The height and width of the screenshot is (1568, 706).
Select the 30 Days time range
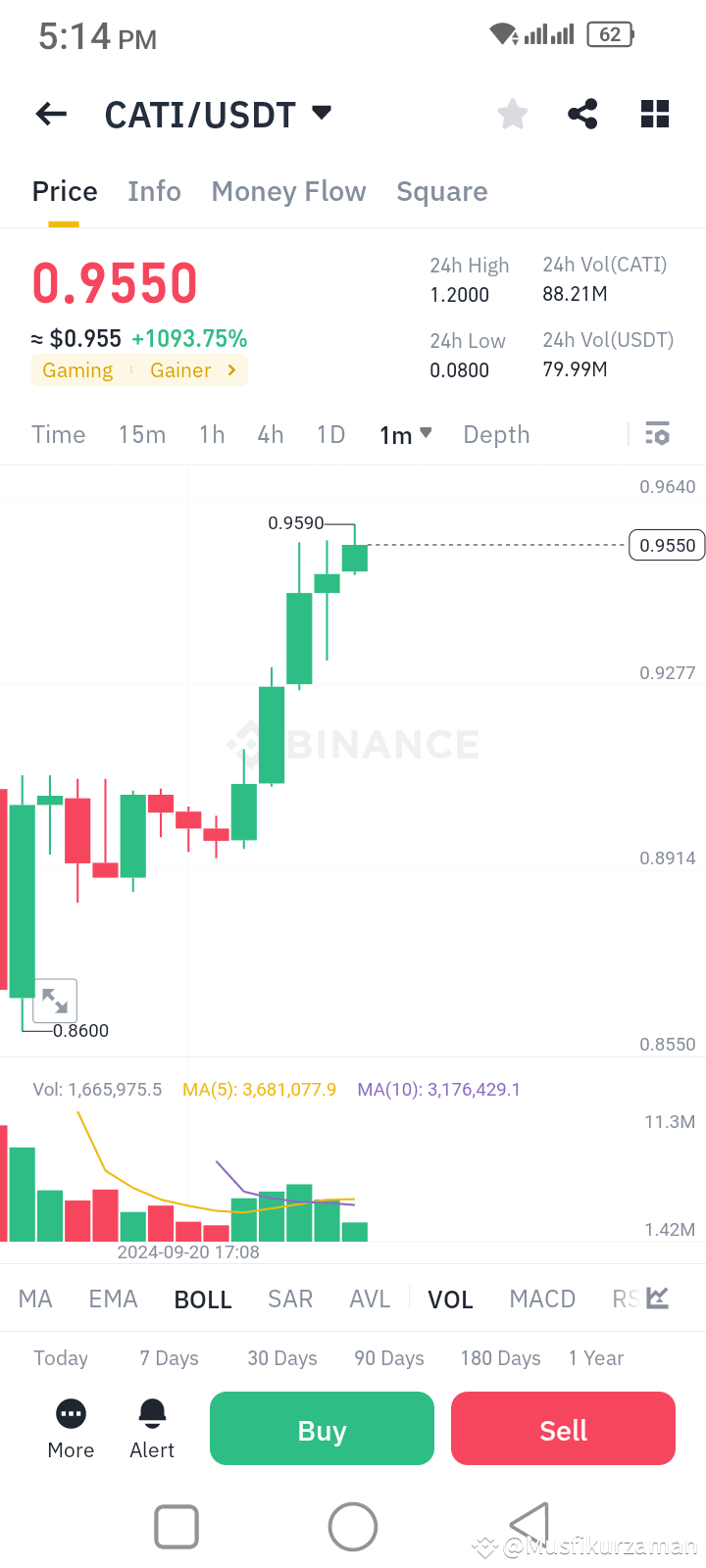(x=282, y=1358)
